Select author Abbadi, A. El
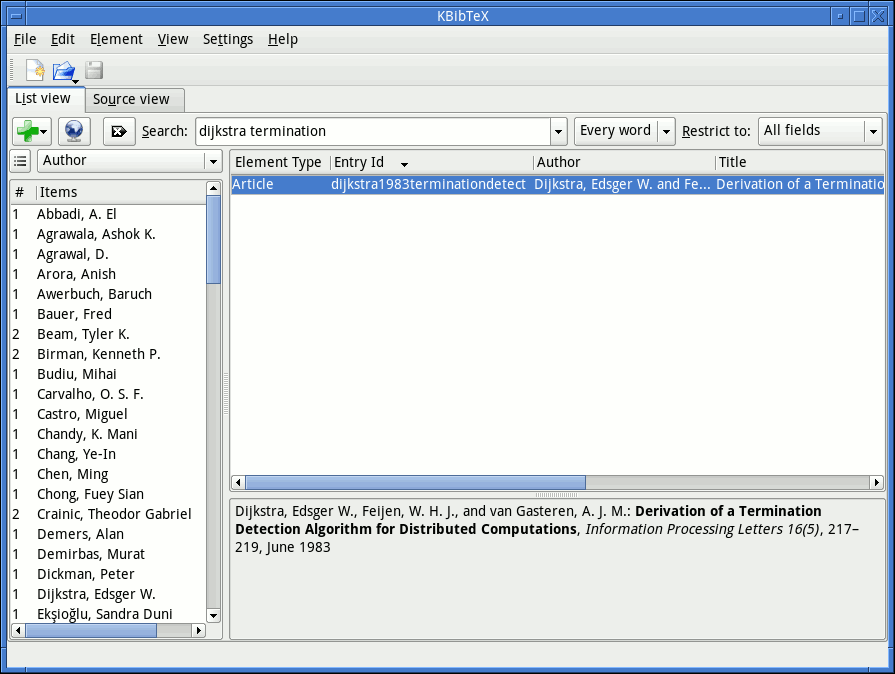The height and width of the screenshot is (674, 895). click(x=108, y=215)
